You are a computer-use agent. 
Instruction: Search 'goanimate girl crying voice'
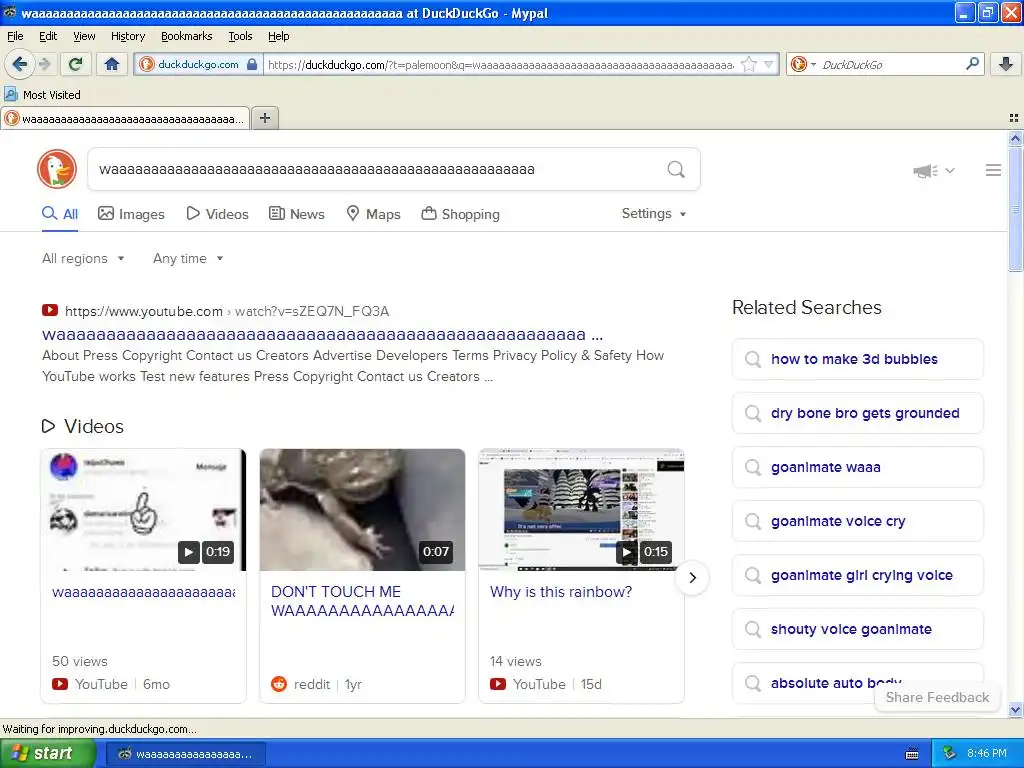coord(857,575)
